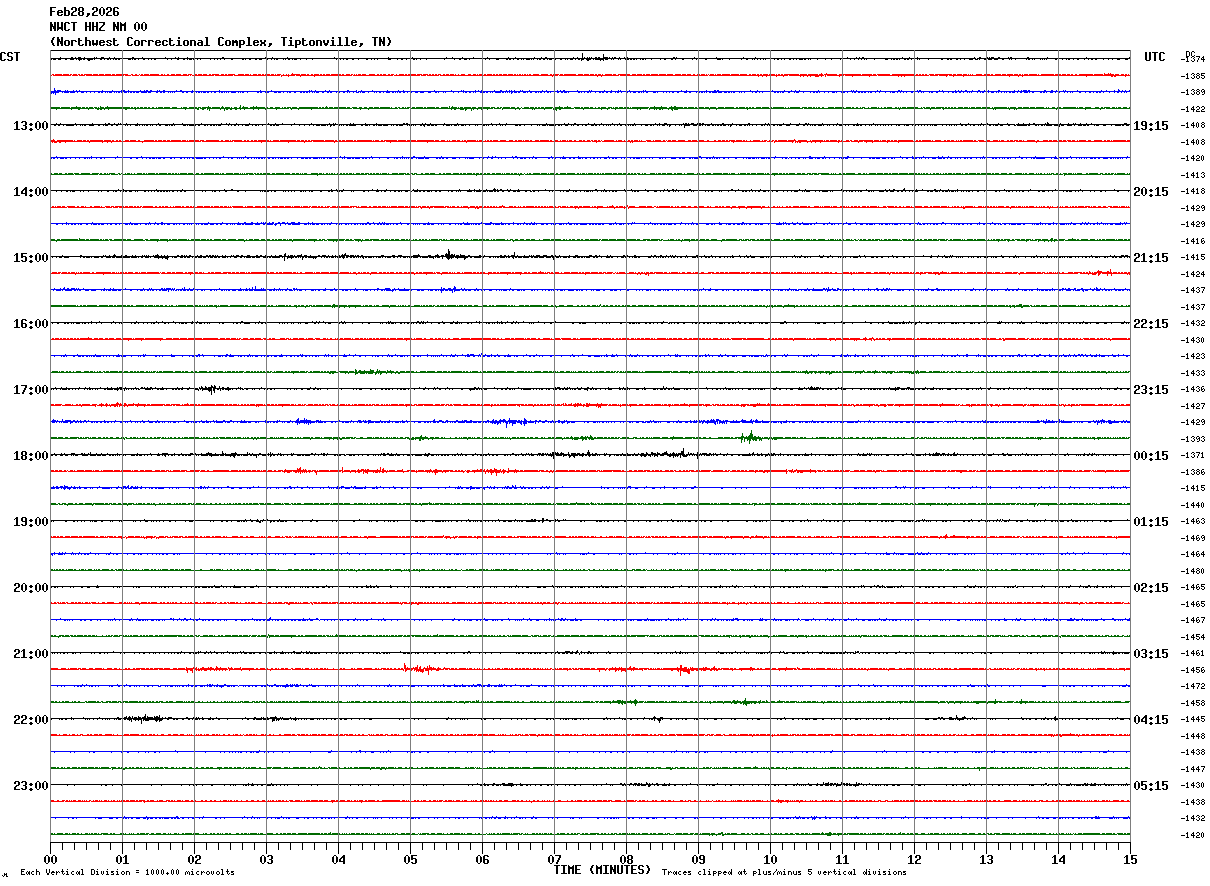The image size is (1210, 886).
Task: Select the -1480 DC offset value
Action: (x=1193, y=571)
